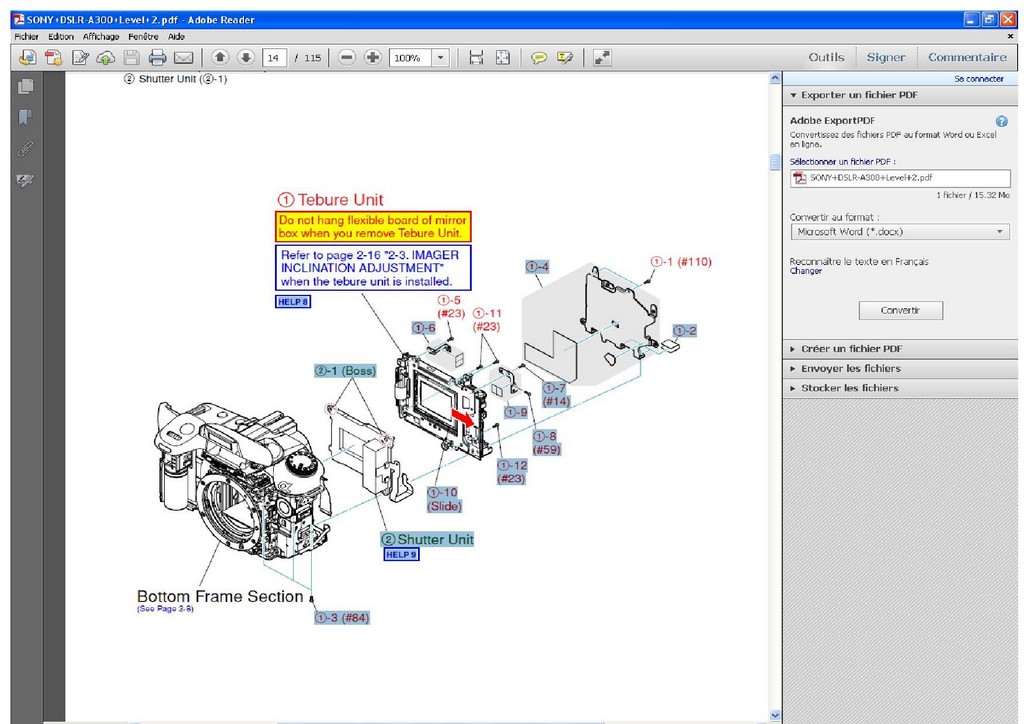The width and height of the screenshot is (1024, 724).
Task: Open the Fichier menu
Action: (27, 37)
